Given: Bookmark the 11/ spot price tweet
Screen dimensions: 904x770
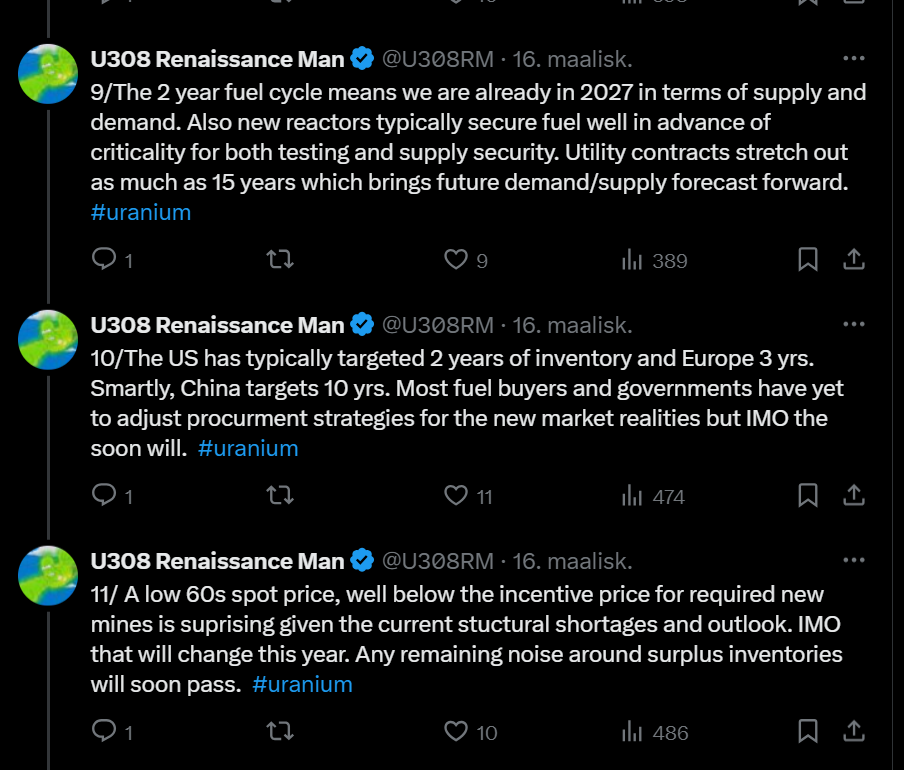Looking at the screenshot, I should click(x=808, y=731).
